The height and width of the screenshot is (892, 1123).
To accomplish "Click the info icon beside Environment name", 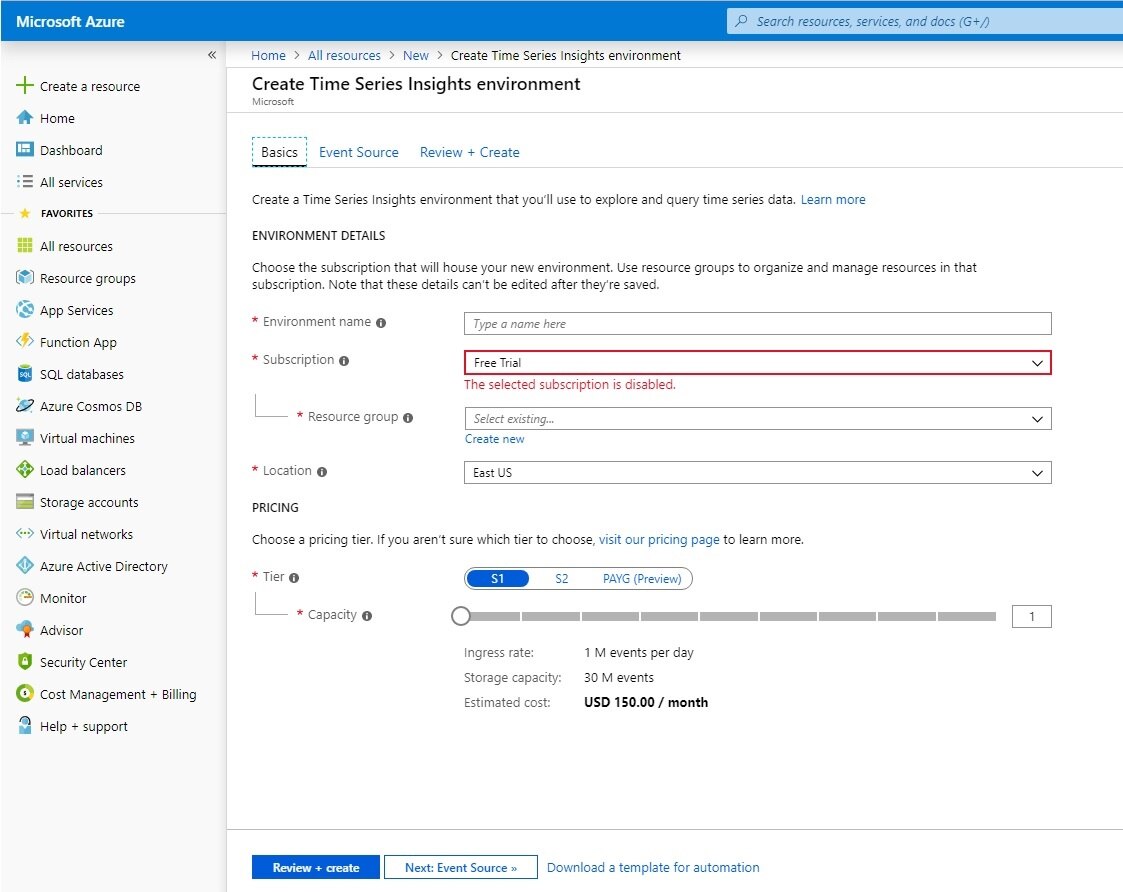I will [381, 323].
